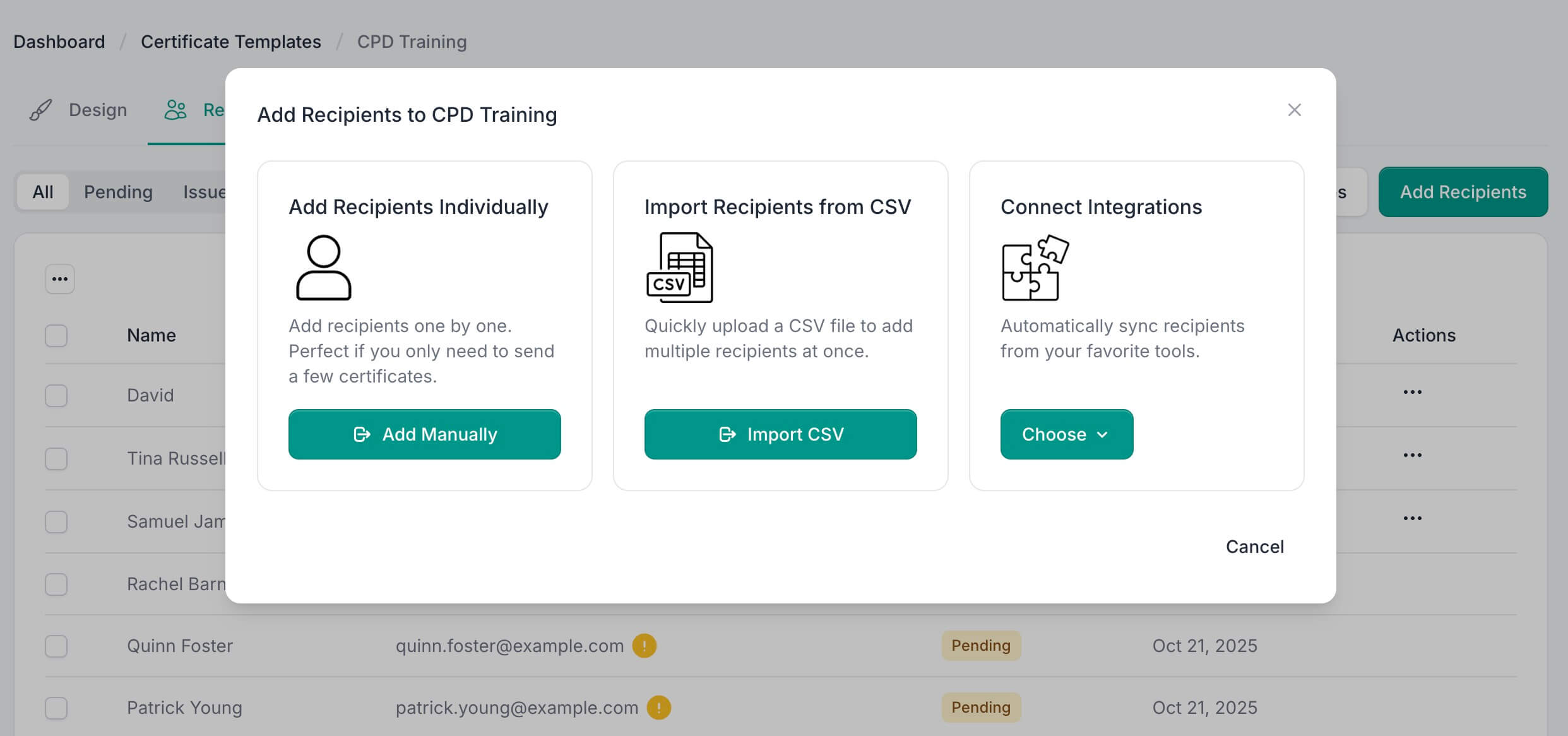The width and height of the screenshot is (1568, 736).
Task: Expand the Choose integrations dropdown
Action: tap(1066, 434)
